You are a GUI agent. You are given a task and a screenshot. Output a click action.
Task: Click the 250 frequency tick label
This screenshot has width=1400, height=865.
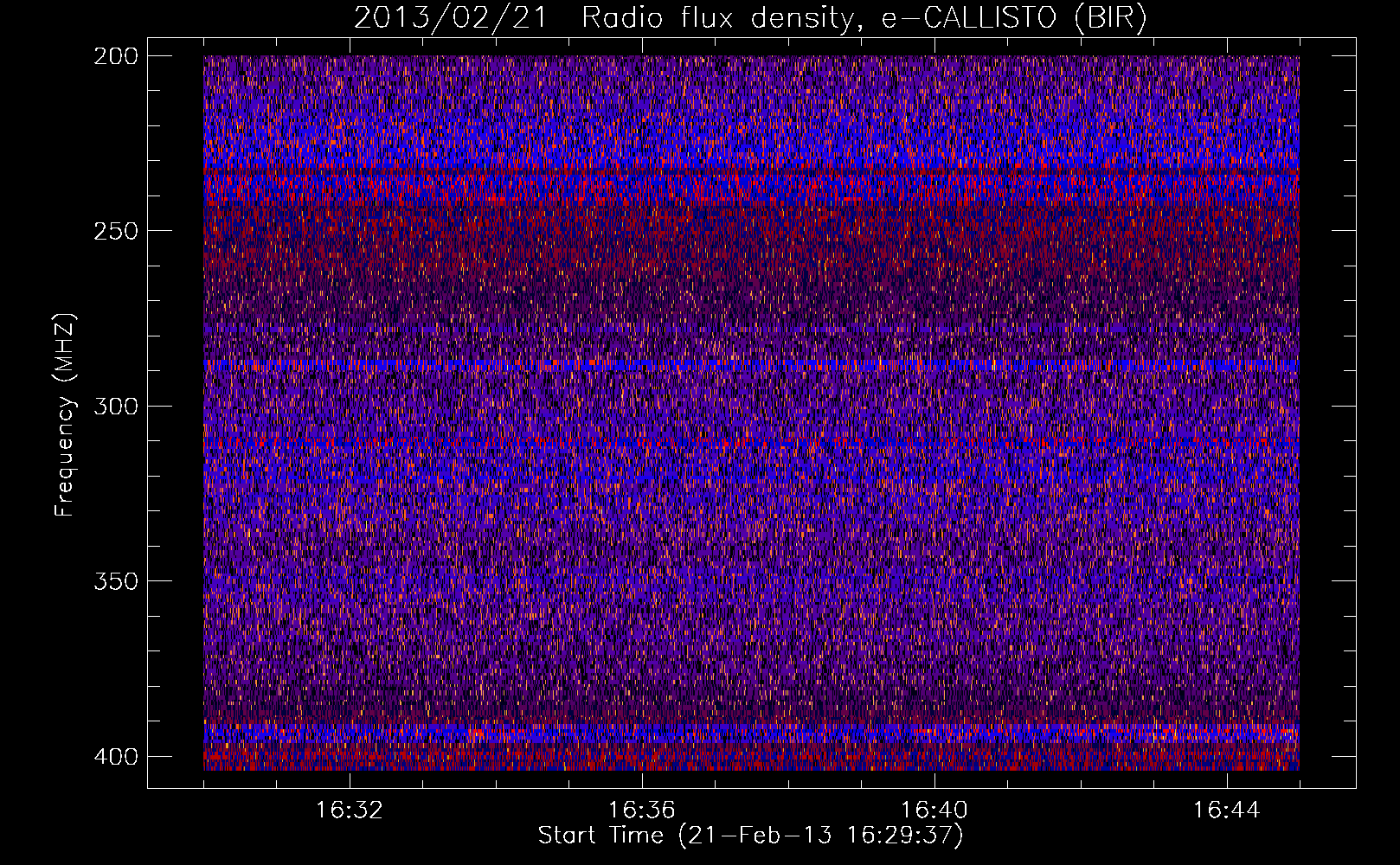click(115, 231)
